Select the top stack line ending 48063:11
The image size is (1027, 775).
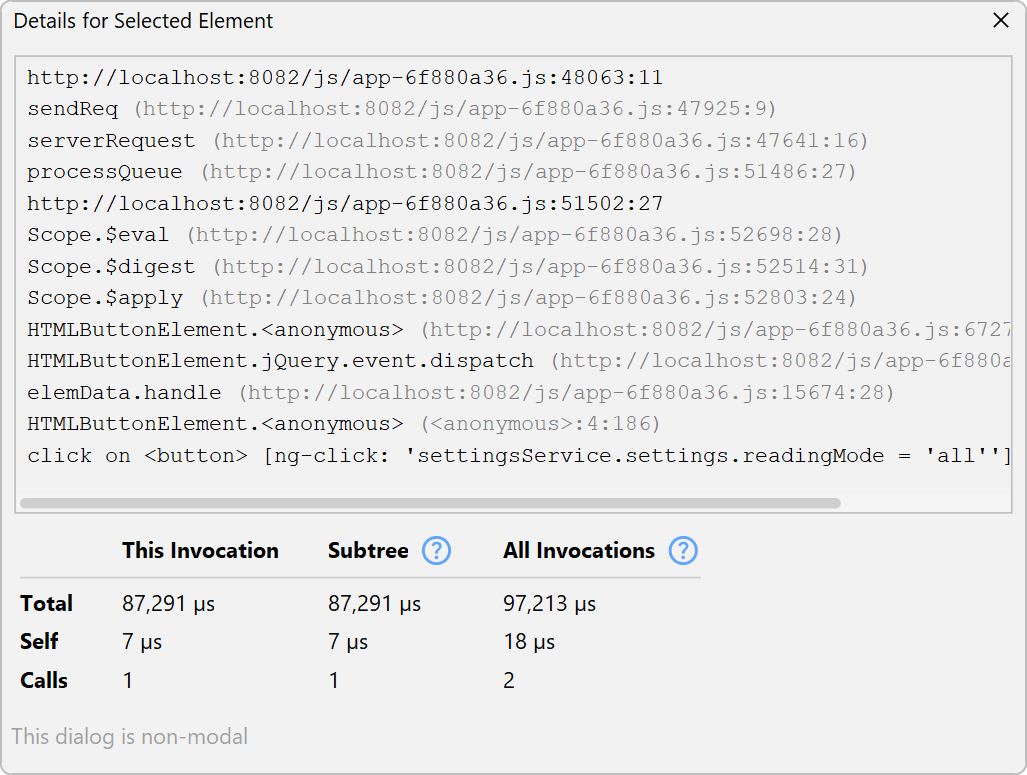(x=345, y=78)
